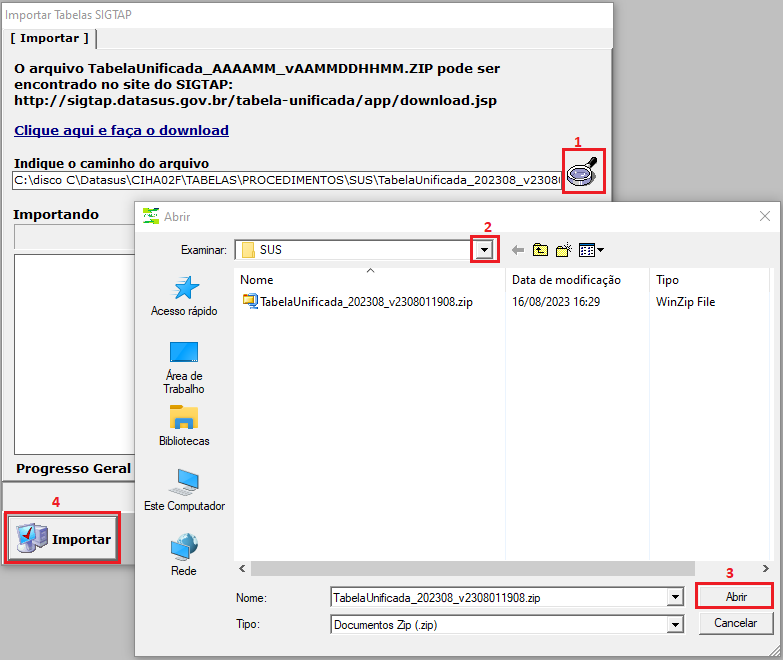Switch to the Importar tab
The width and height of the screenshot is (783, 660).
(x=49, y=38)
